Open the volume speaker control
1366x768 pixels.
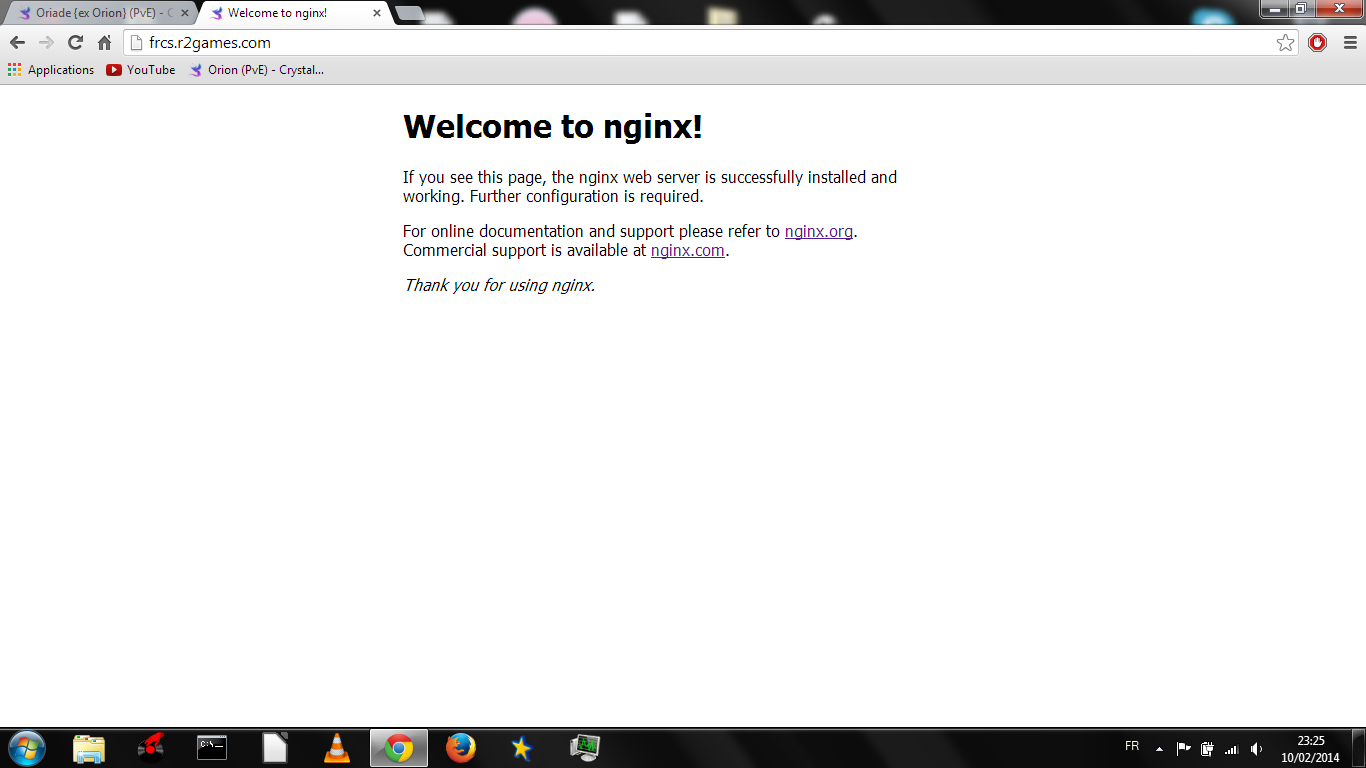coord(1256,748)
